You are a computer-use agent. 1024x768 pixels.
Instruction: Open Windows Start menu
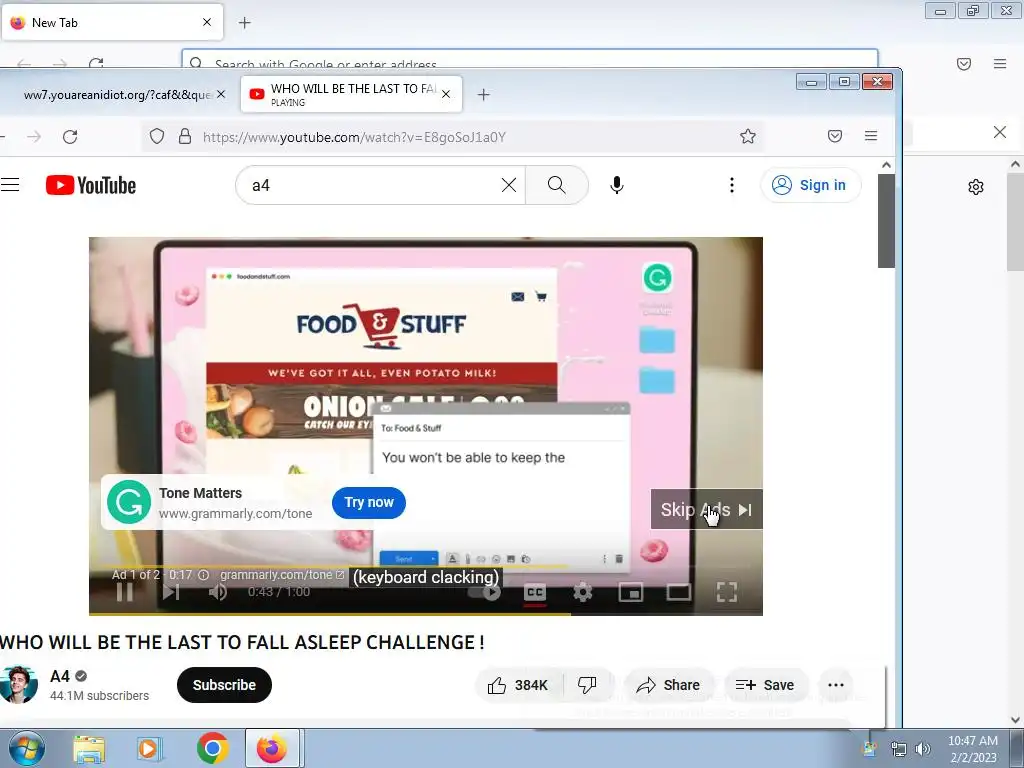pos(27,748)
